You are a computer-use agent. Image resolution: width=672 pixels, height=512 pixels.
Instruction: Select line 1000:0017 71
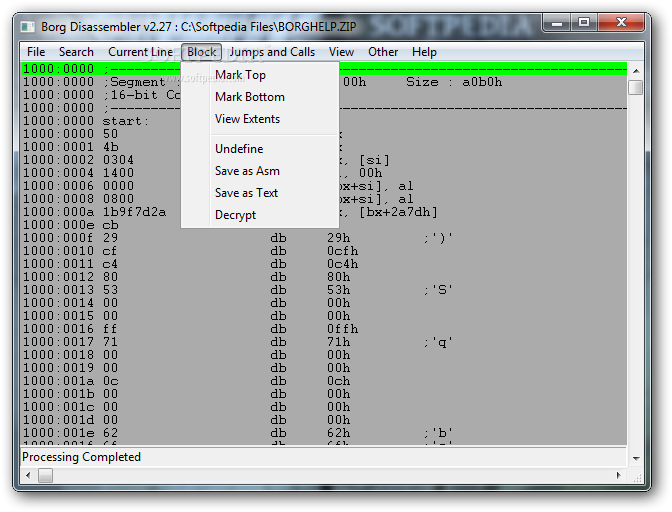[324, 342]
